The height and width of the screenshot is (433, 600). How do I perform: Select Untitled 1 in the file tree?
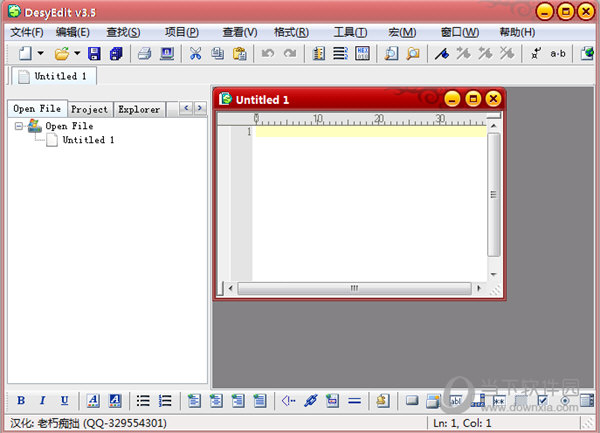tap(88, 140)
